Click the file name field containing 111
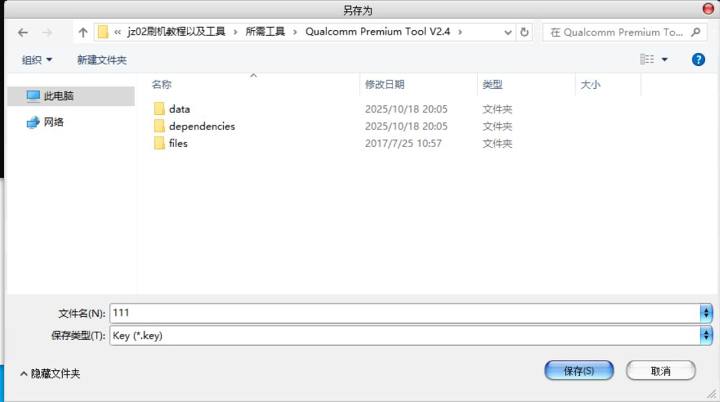The height and width of the screenshot is (402, 720). click(x=405, y=313)
